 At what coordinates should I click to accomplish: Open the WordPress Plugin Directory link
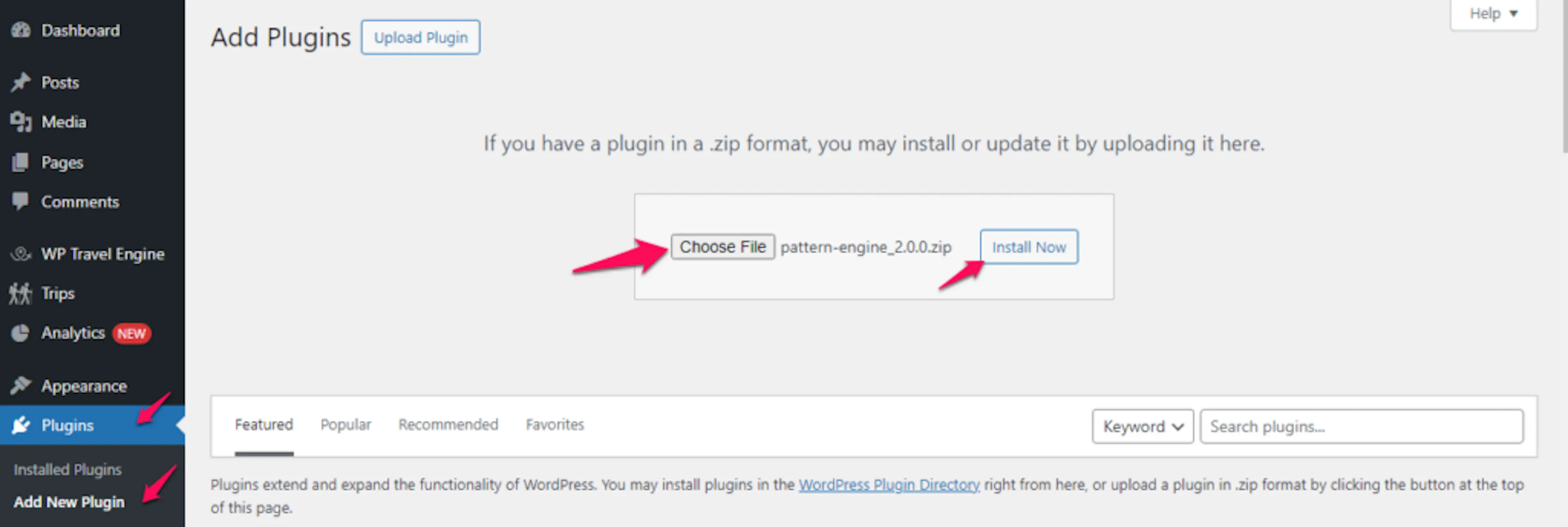click(x=889, y=485)
